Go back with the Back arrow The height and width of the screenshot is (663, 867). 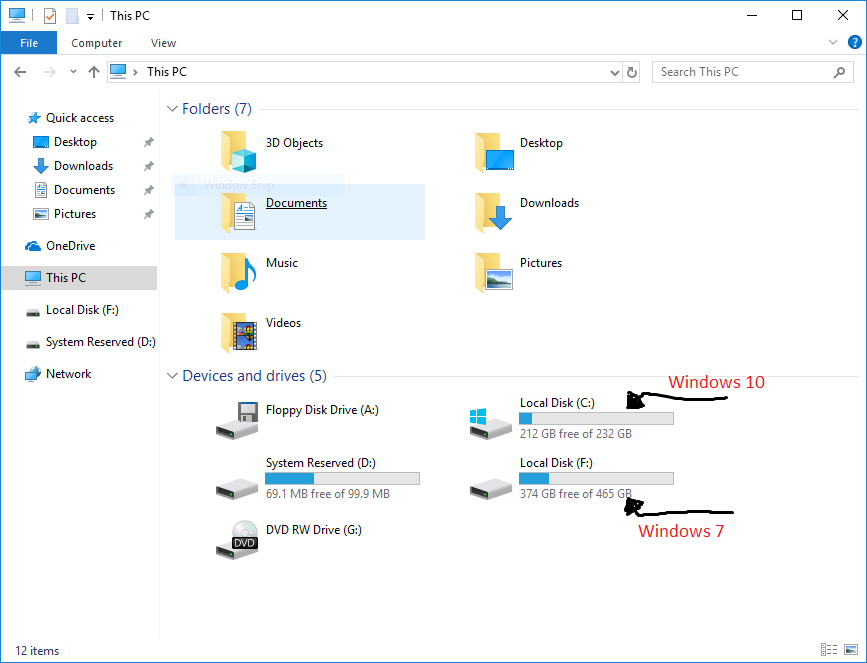pos(20,72)
